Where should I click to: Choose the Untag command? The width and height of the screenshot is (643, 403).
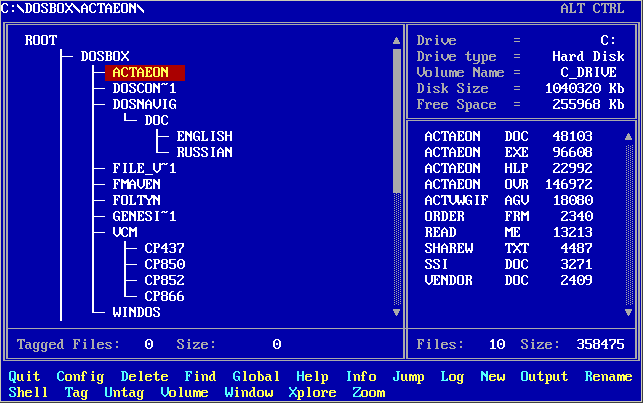[124, 392]
